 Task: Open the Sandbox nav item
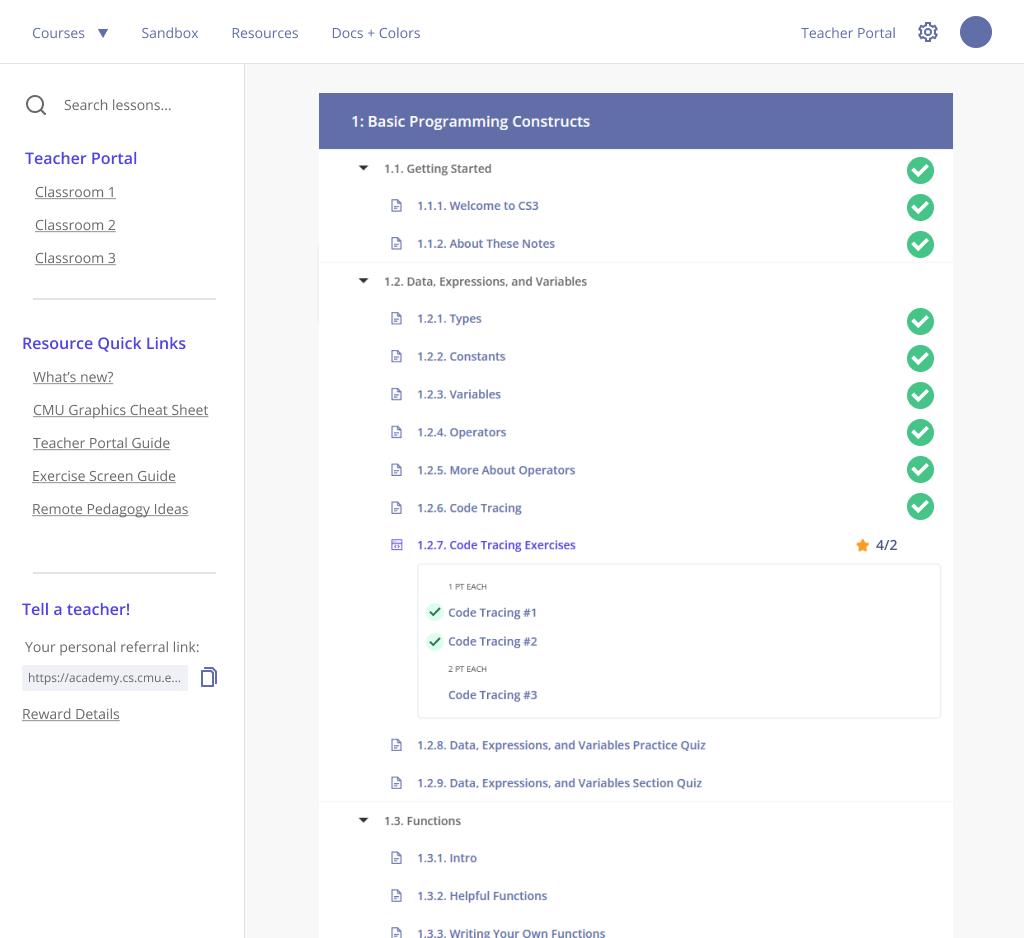[x=170, y=33]
